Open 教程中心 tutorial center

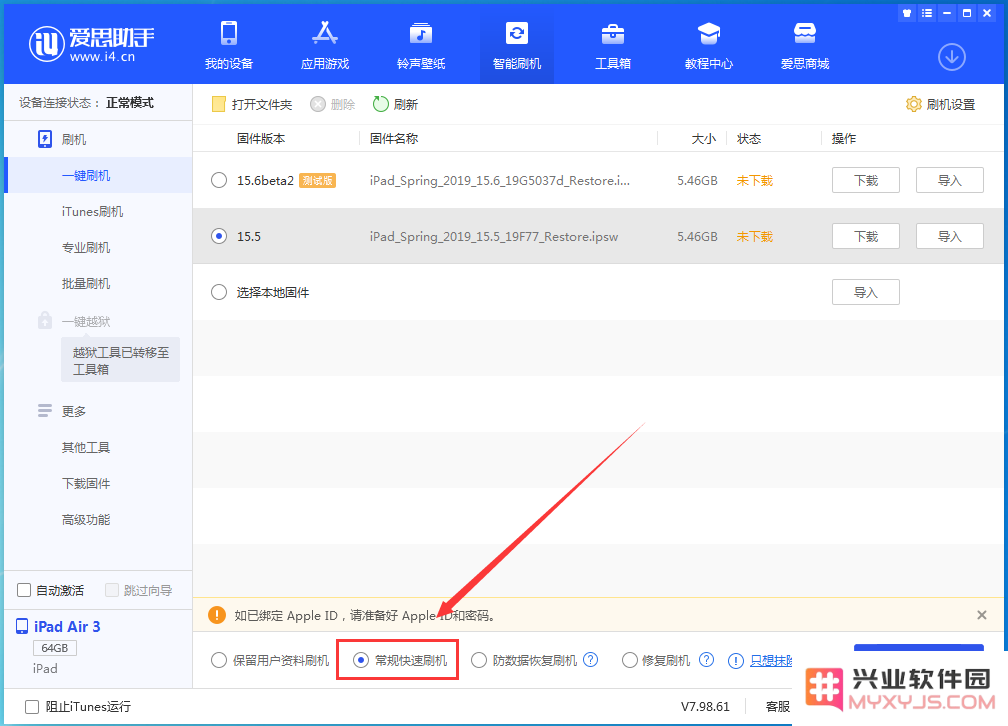pos(708,45)
